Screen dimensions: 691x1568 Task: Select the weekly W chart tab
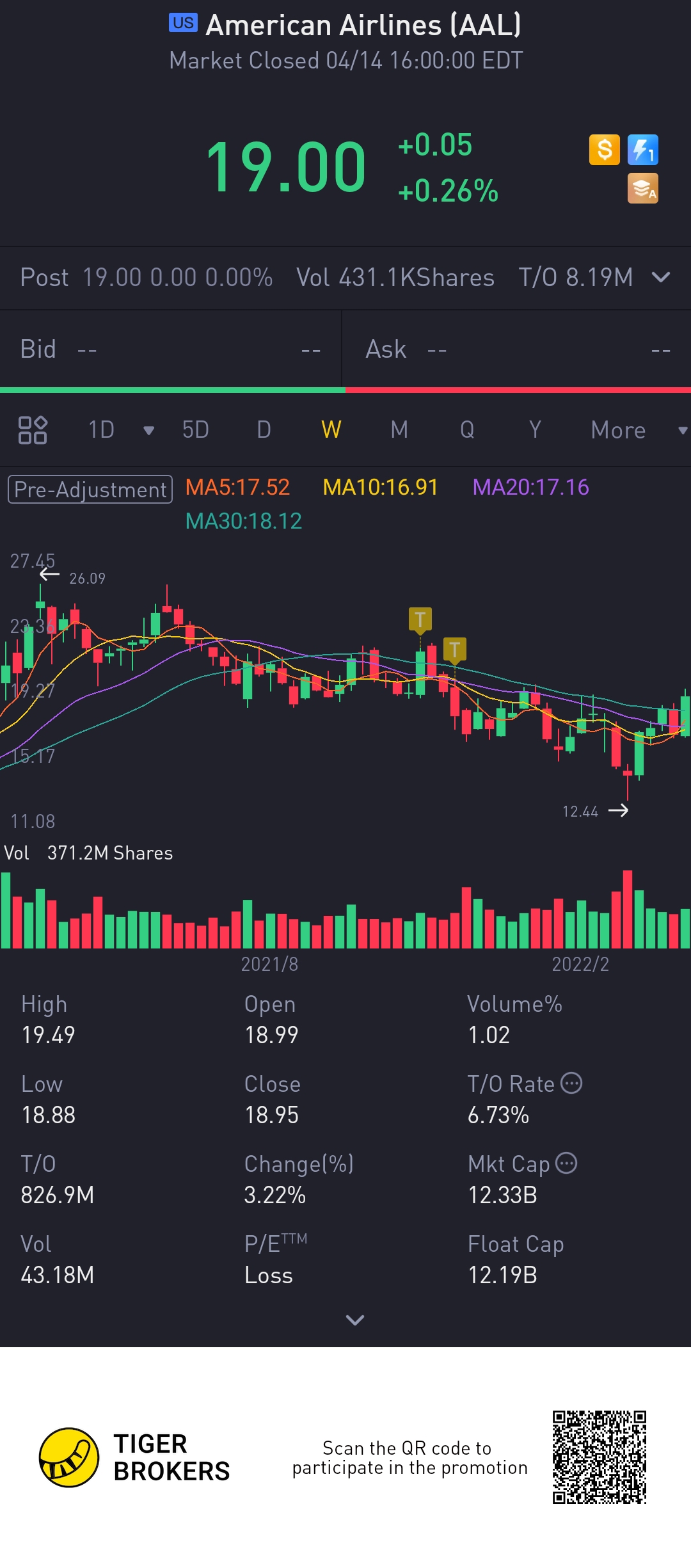tap(331, 430)
